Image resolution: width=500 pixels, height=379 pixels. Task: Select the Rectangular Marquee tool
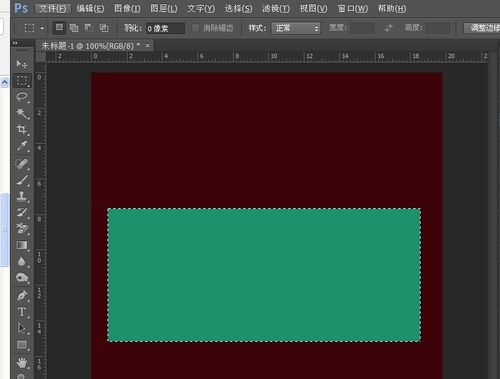pyautogui.click(x=22, y=80)
